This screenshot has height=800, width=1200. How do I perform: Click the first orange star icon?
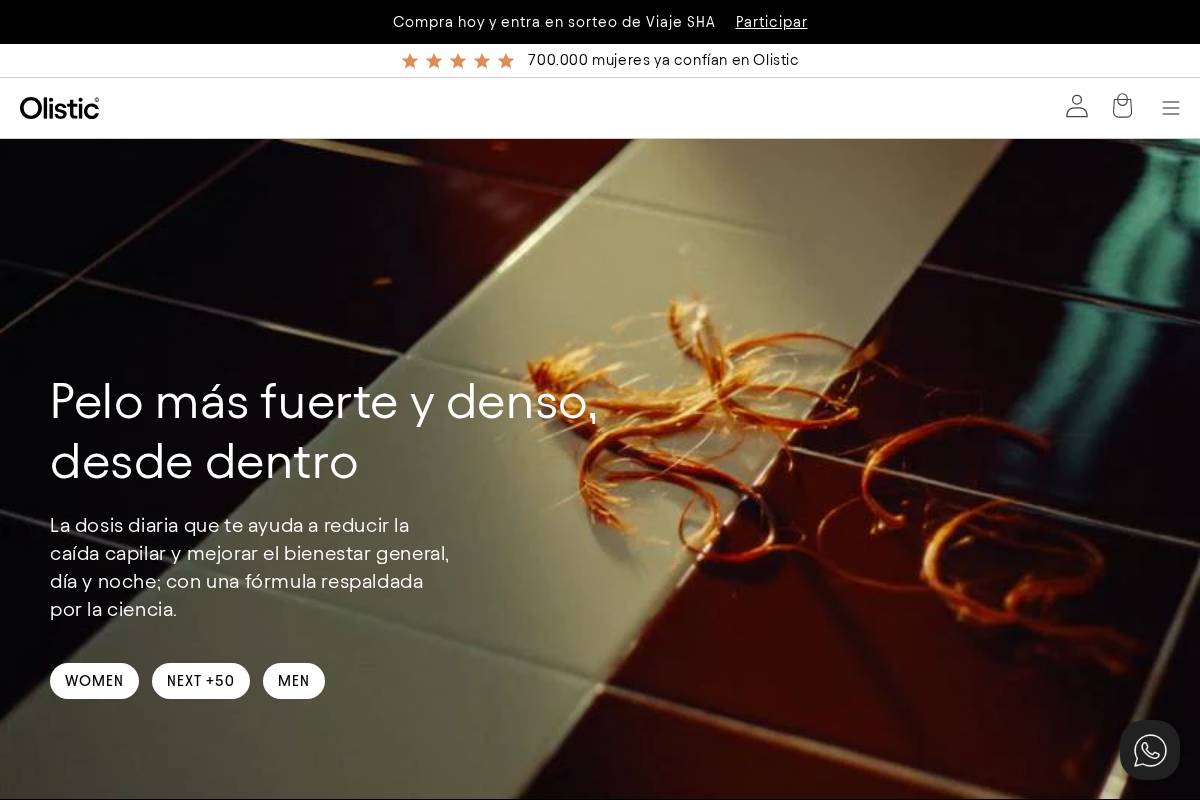[x=410, y=60]
